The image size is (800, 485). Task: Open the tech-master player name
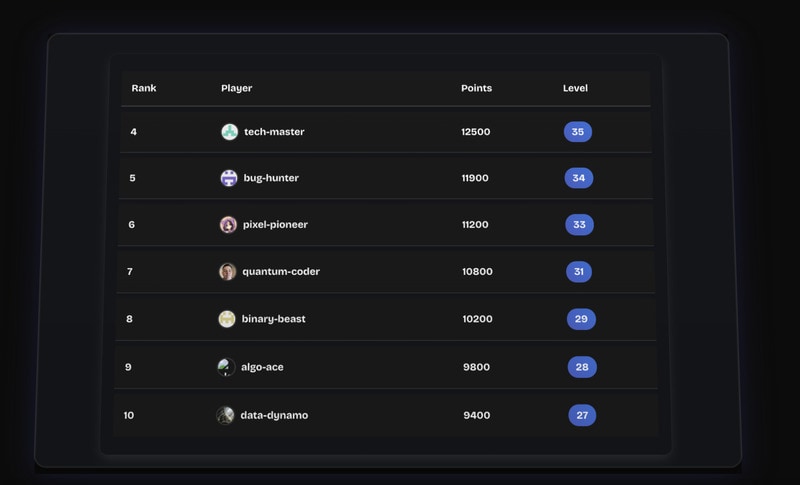click(274, 132)
